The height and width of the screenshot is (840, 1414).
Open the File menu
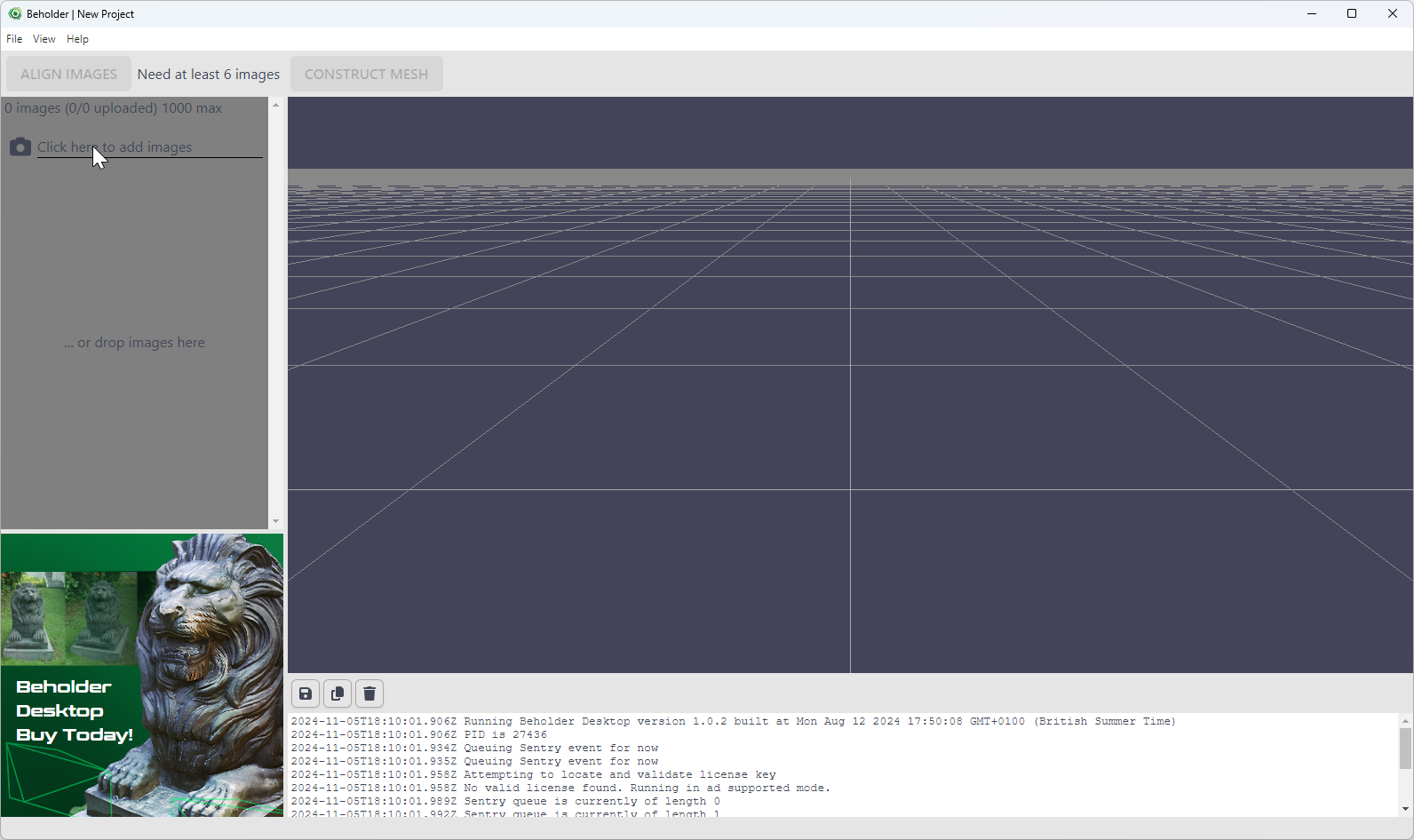point(14,39)
